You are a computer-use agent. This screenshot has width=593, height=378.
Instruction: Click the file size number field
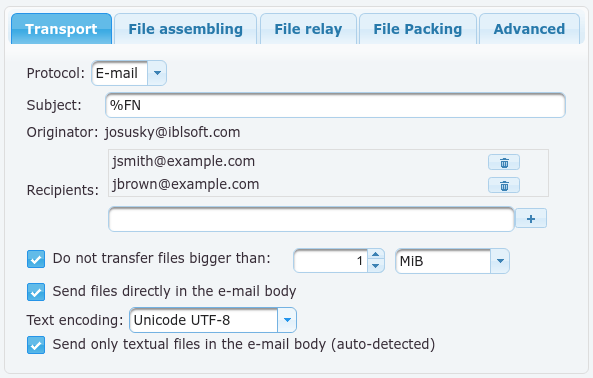coord(330,261)
